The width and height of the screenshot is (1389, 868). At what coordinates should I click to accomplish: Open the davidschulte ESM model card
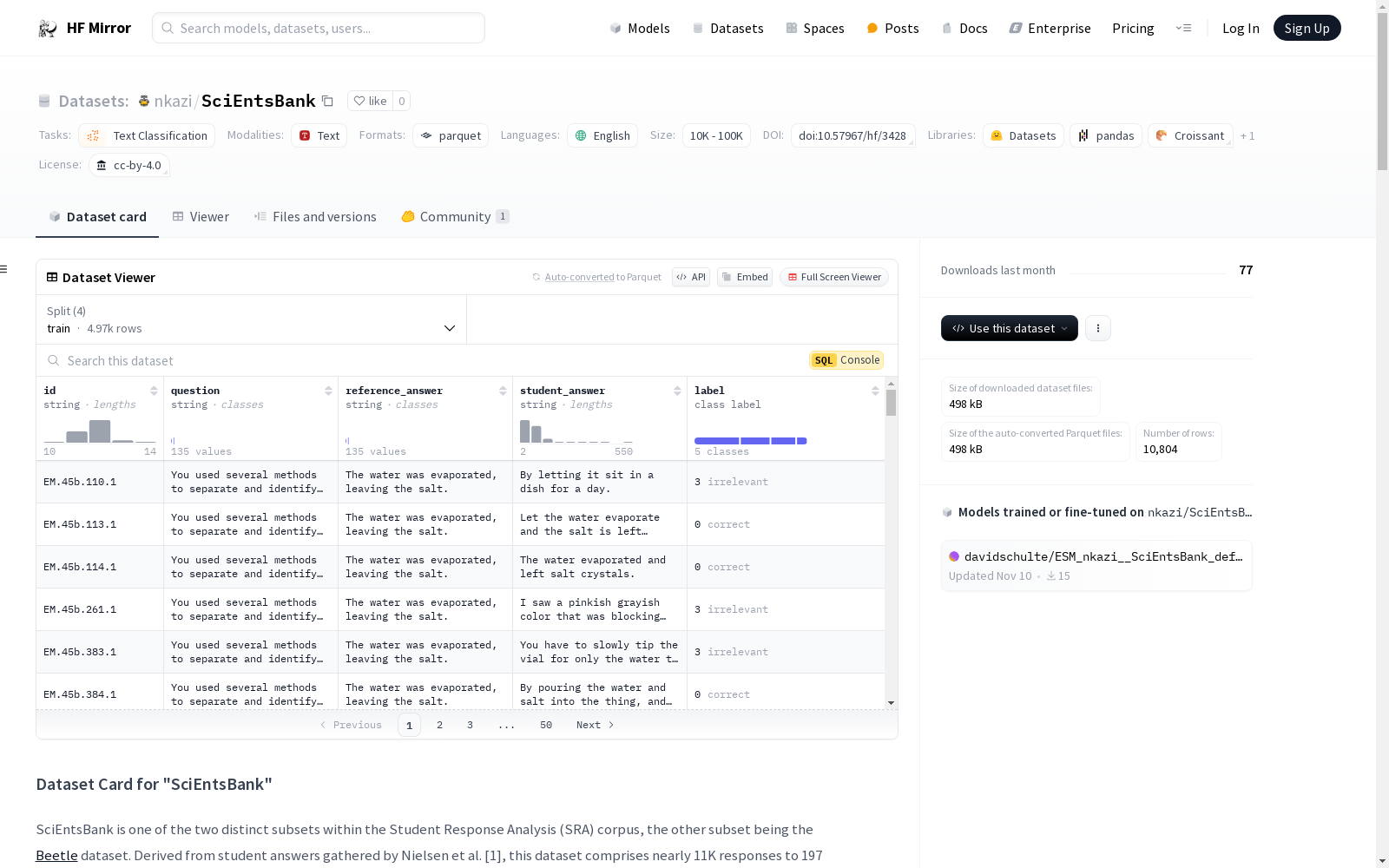(1096, 565)
